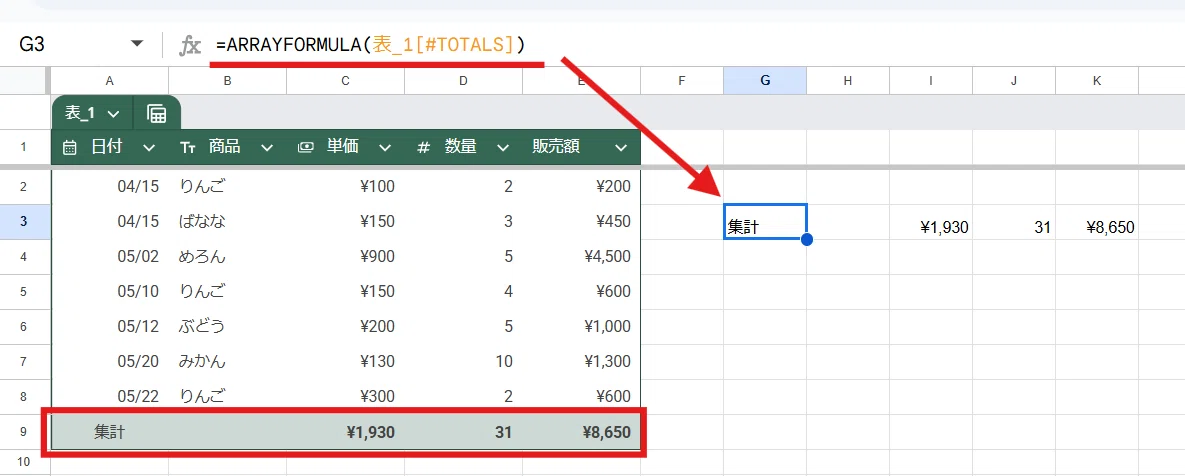This screenshot has height=476, width=1185.
Task: Select row 3 header
Action: (x=23, y=221)
